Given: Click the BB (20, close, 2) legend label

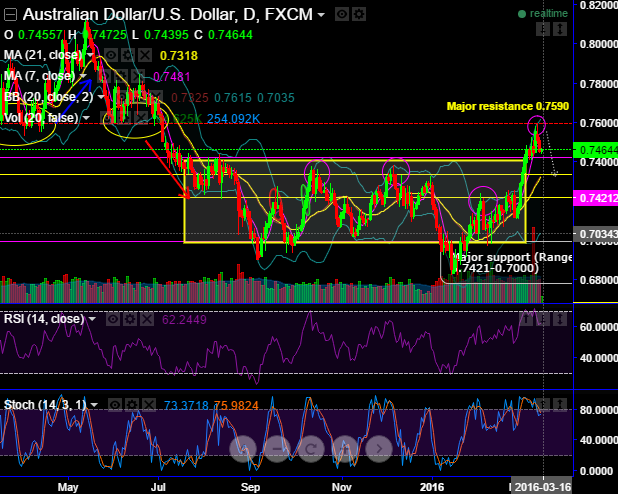Looking at the screenshot, I should [49, 97].
